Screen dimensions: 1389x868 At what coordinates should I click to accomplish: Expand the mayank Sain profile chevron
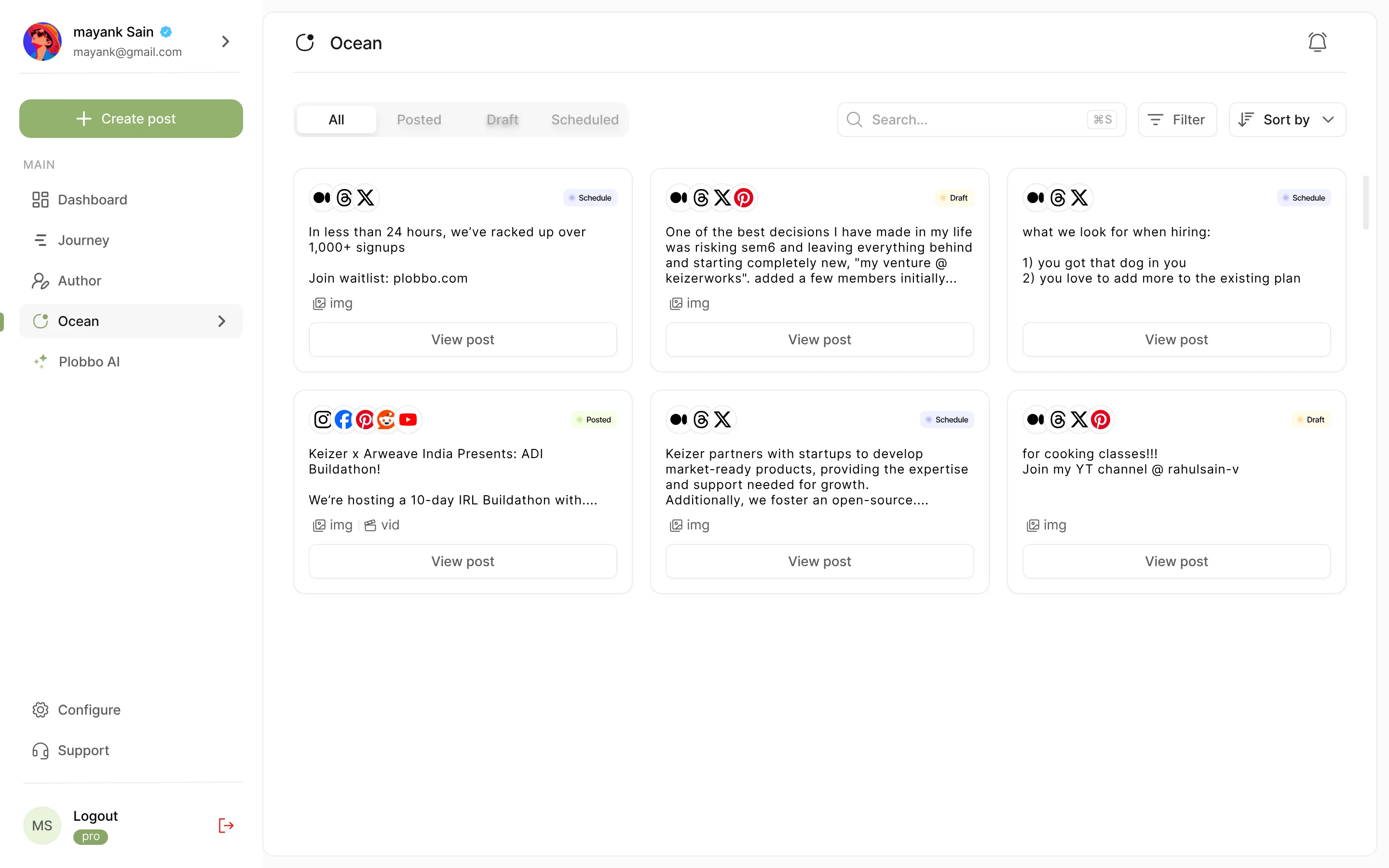[226, 41]
